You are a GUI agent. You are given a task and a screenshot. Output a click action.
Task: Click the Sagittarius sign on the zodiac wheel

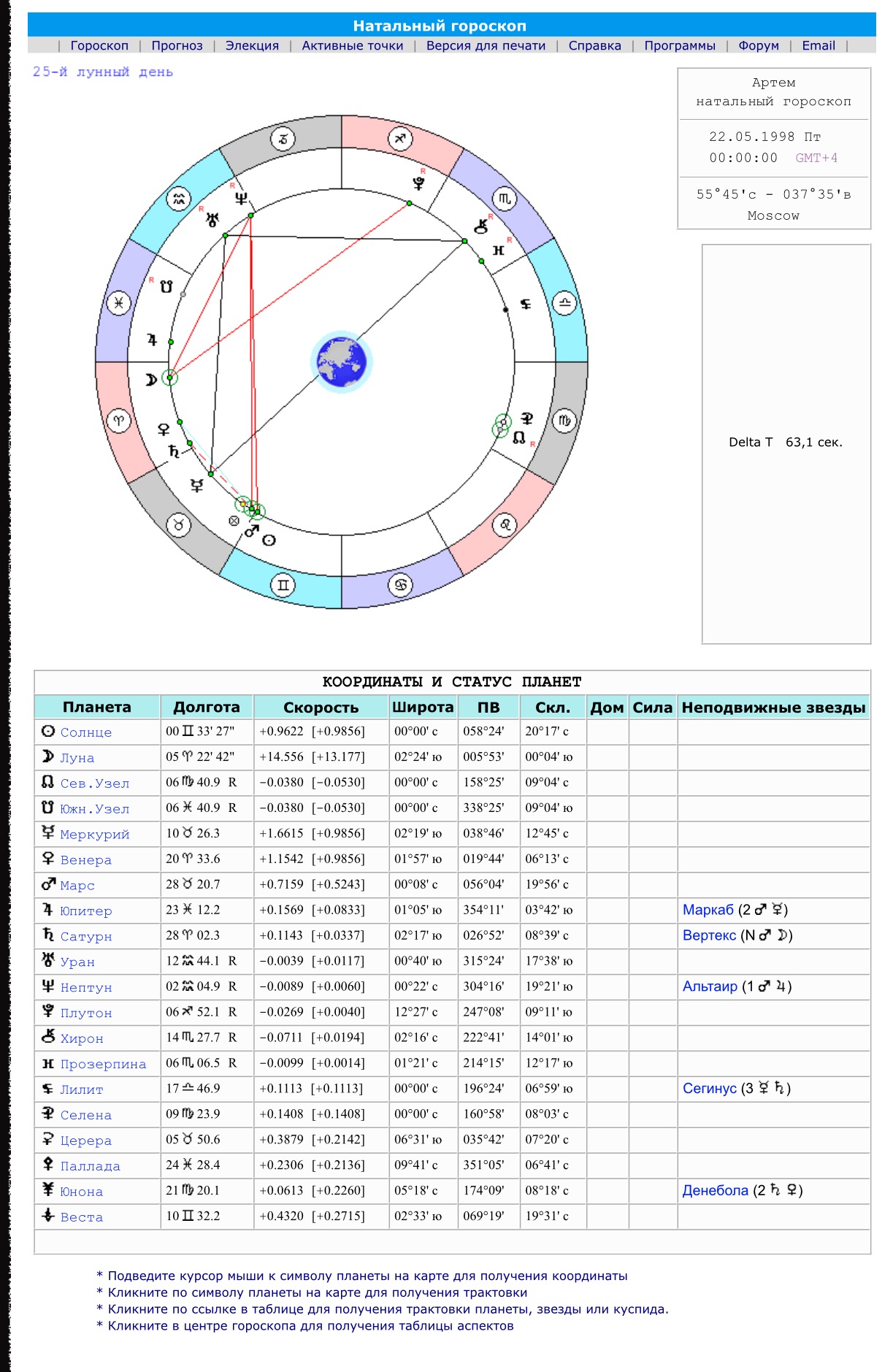(x=400, y=139)
